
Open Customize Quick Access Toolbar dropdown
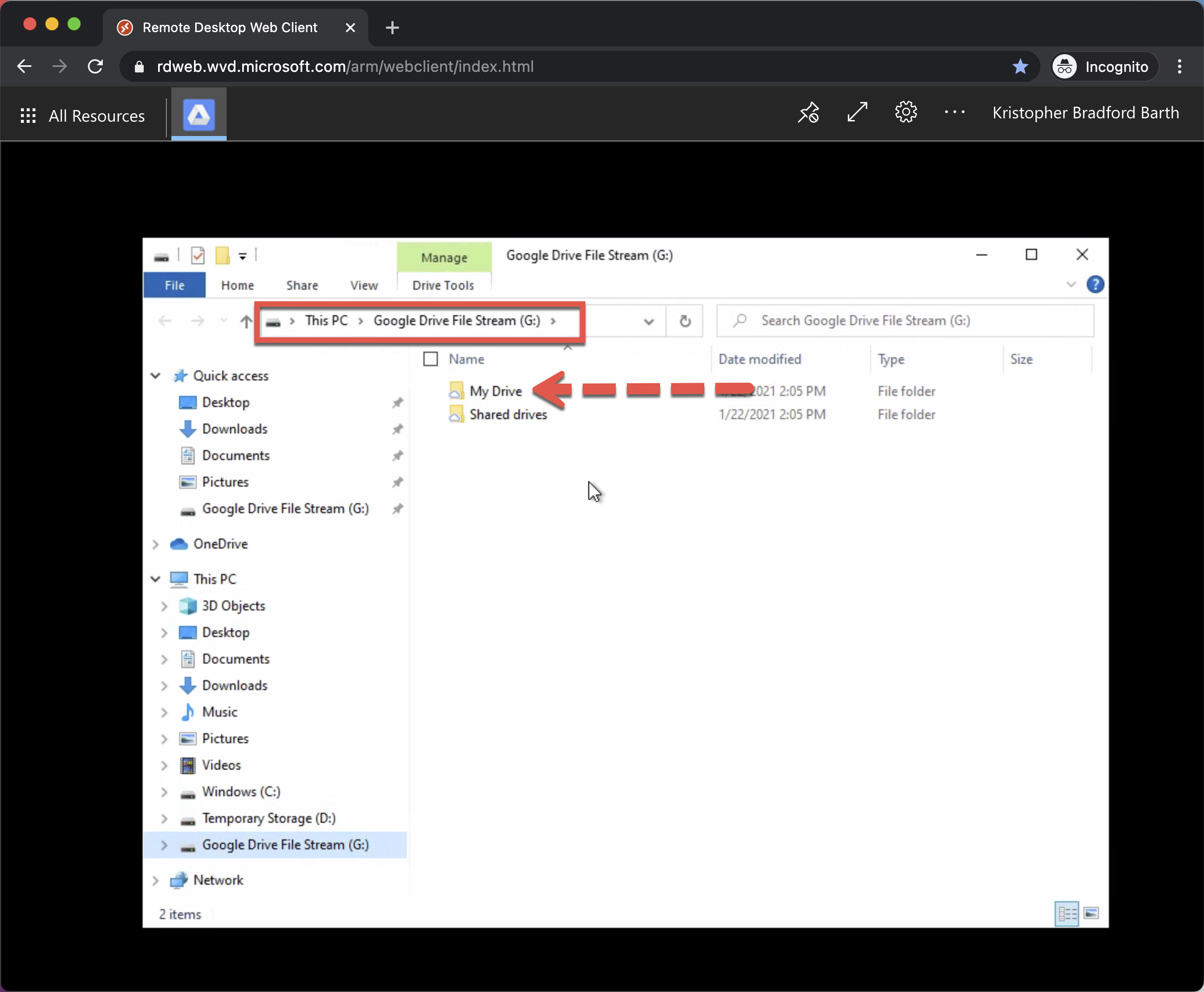pyautogui.click(x=243, y=256)
